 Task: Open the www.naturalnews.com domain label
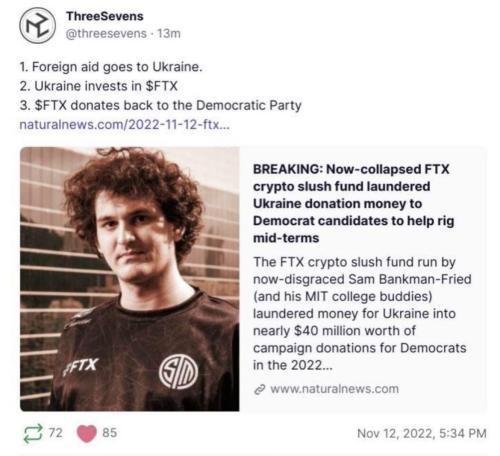tap(334, 389)
